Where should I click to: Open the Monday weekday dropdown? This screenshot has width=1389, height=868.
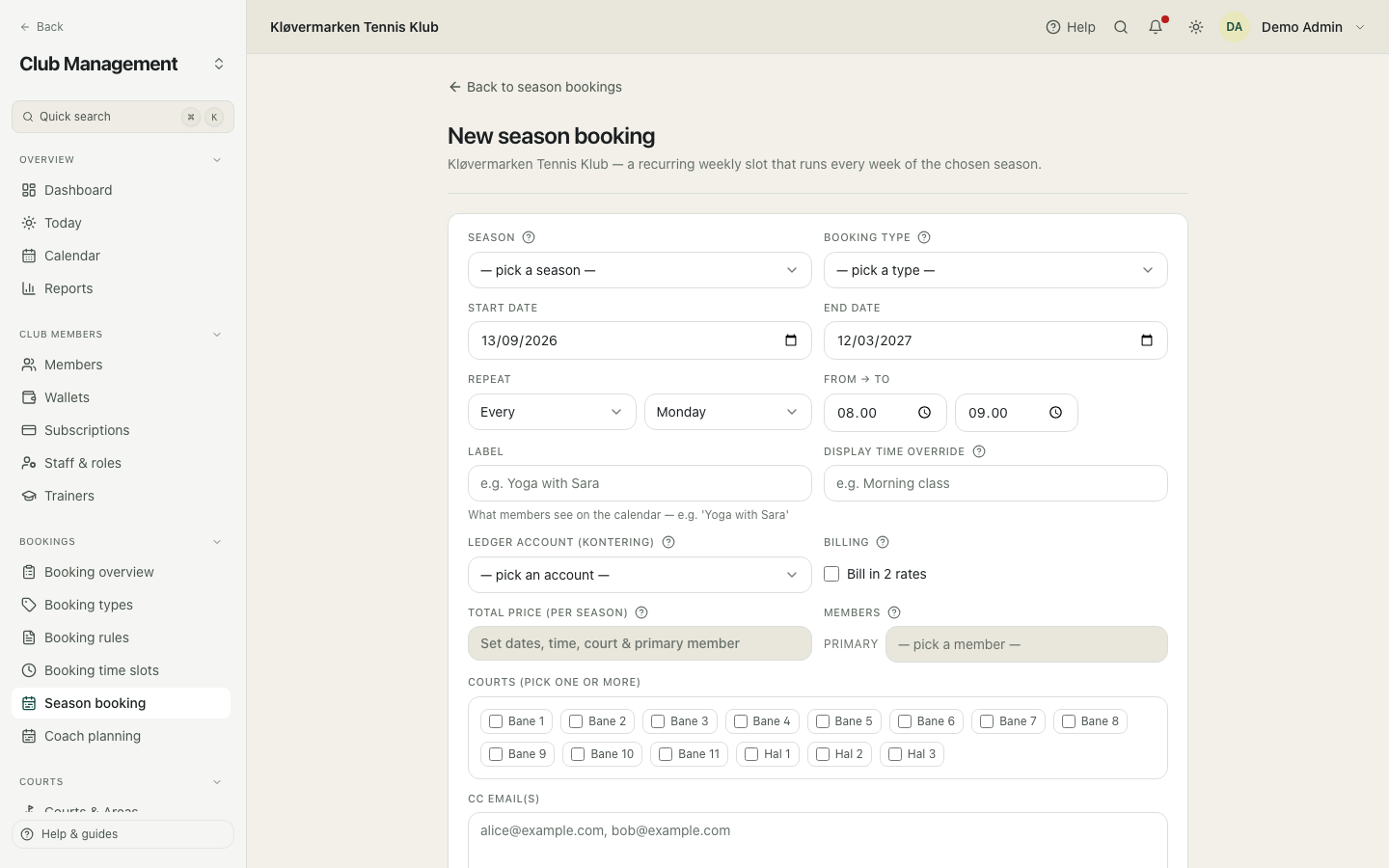tap(728, 412)
